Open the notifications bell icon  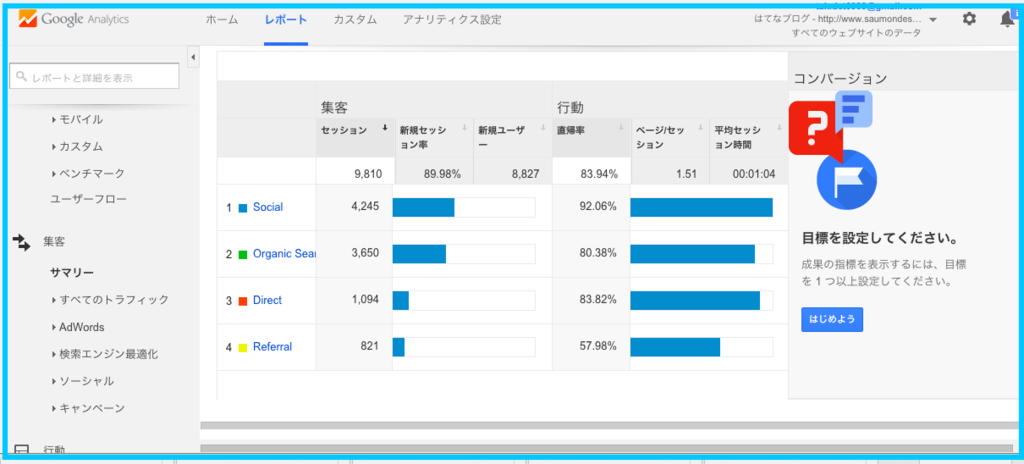pos(1007,20)
